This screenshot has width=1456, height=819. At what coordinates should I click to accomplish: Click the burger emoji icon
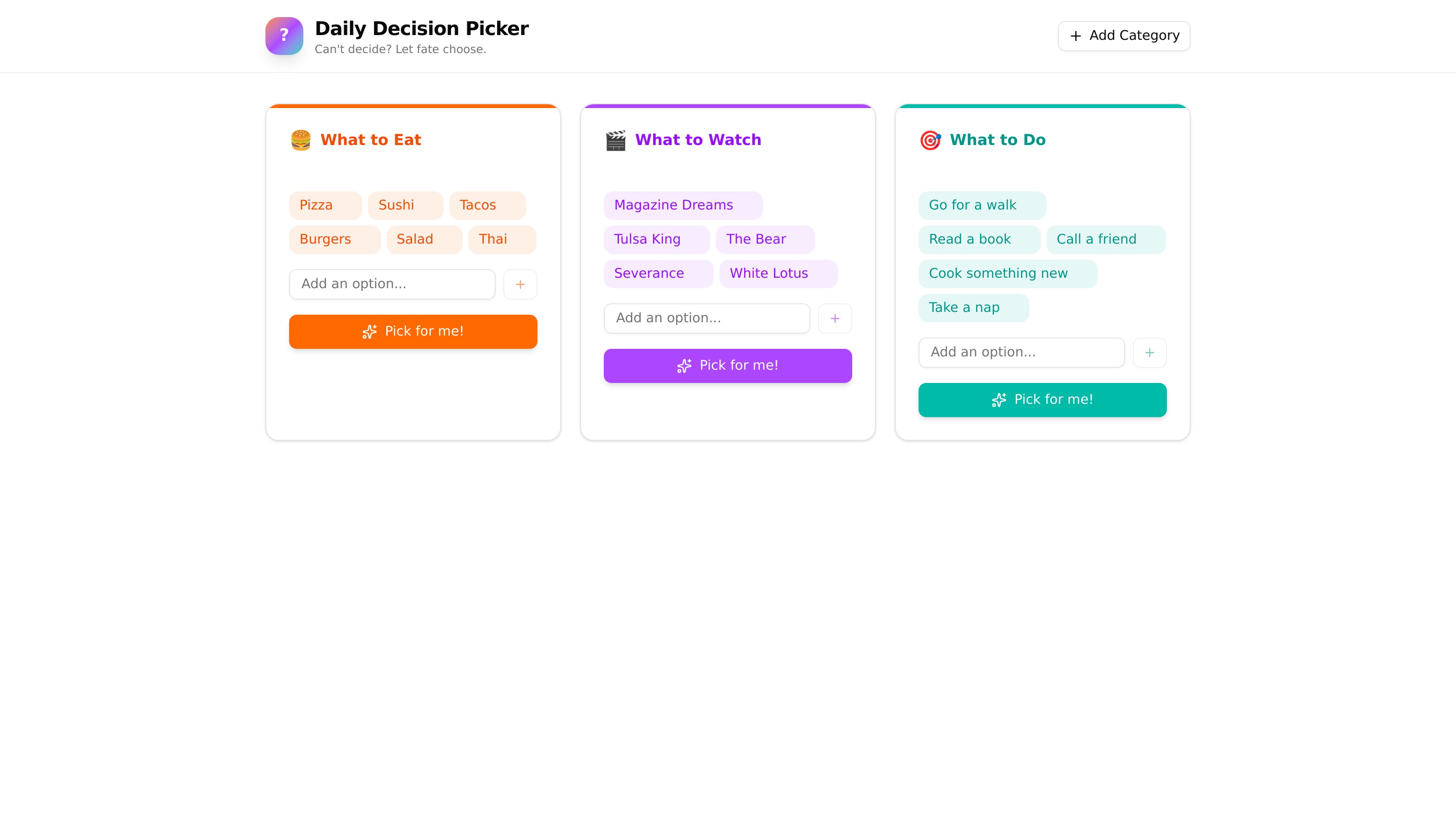(300, 140)
